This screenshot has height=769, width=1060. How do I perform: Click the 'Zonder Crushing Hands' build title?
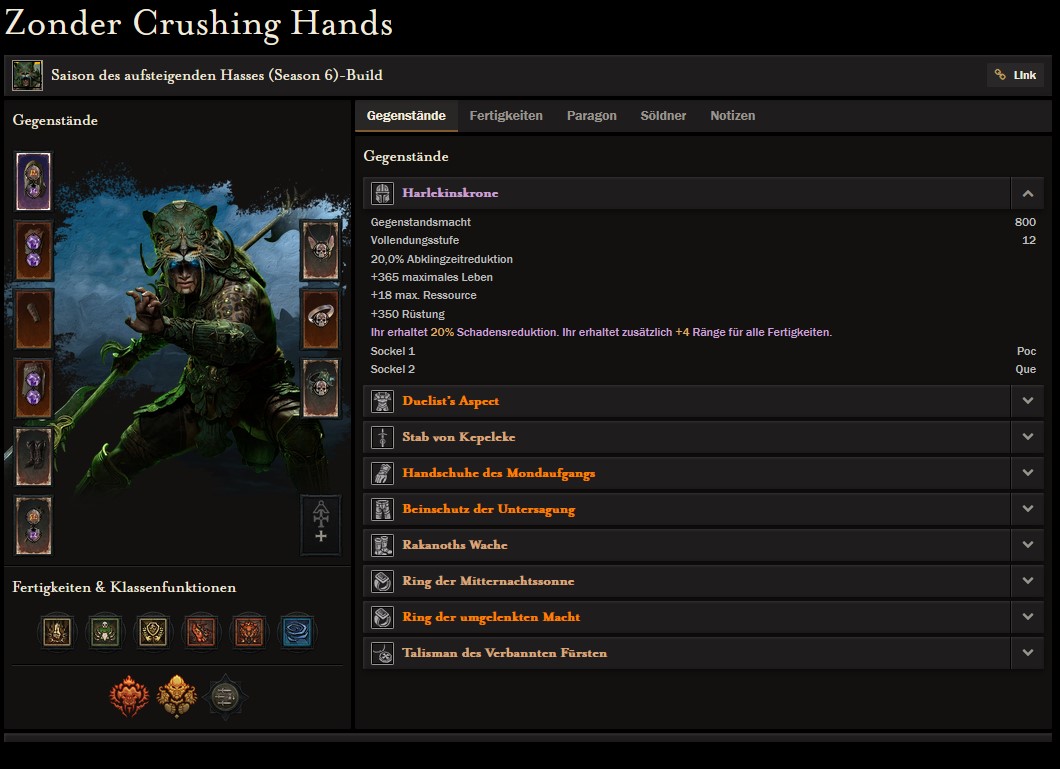(199, 24)
